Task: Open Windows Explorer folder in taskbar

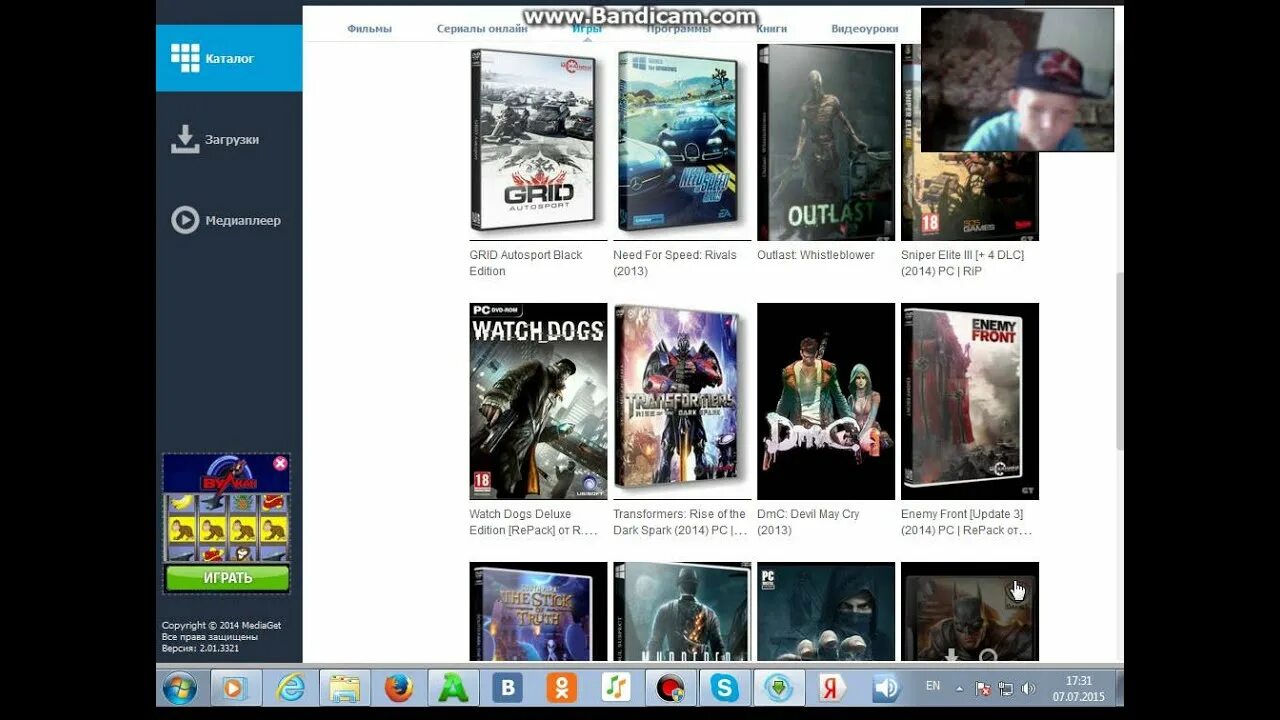Action: 345,688
